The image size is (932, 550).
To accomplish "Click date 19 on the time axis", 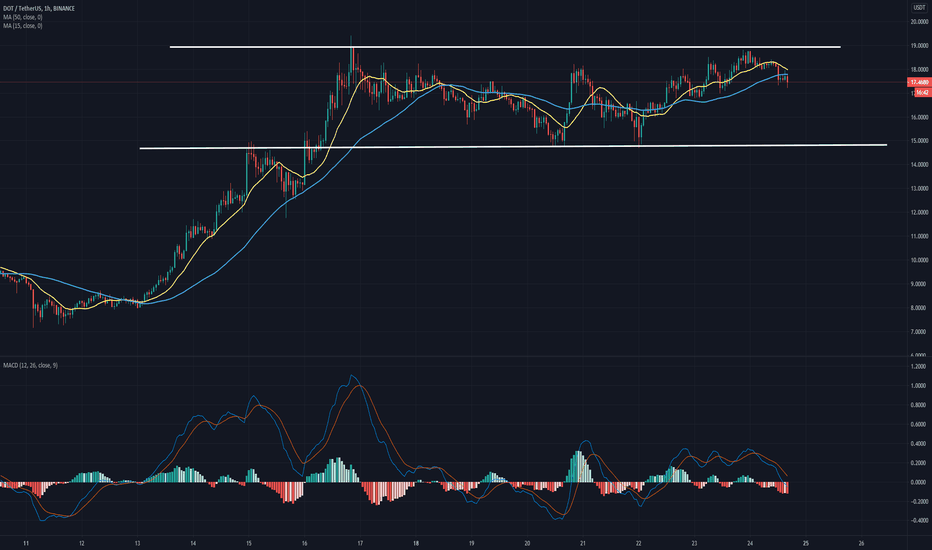I will [471, 543].
